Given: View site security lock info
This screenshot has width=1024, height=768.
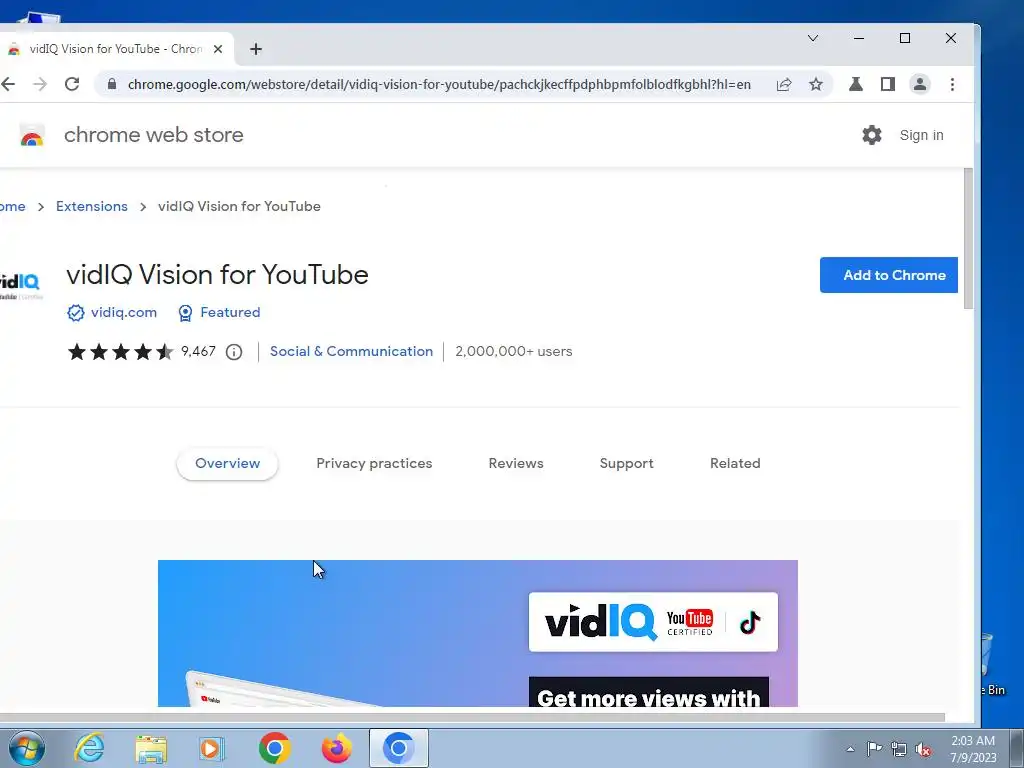Looking at the screenshot, I should click(x=112, y=84).
